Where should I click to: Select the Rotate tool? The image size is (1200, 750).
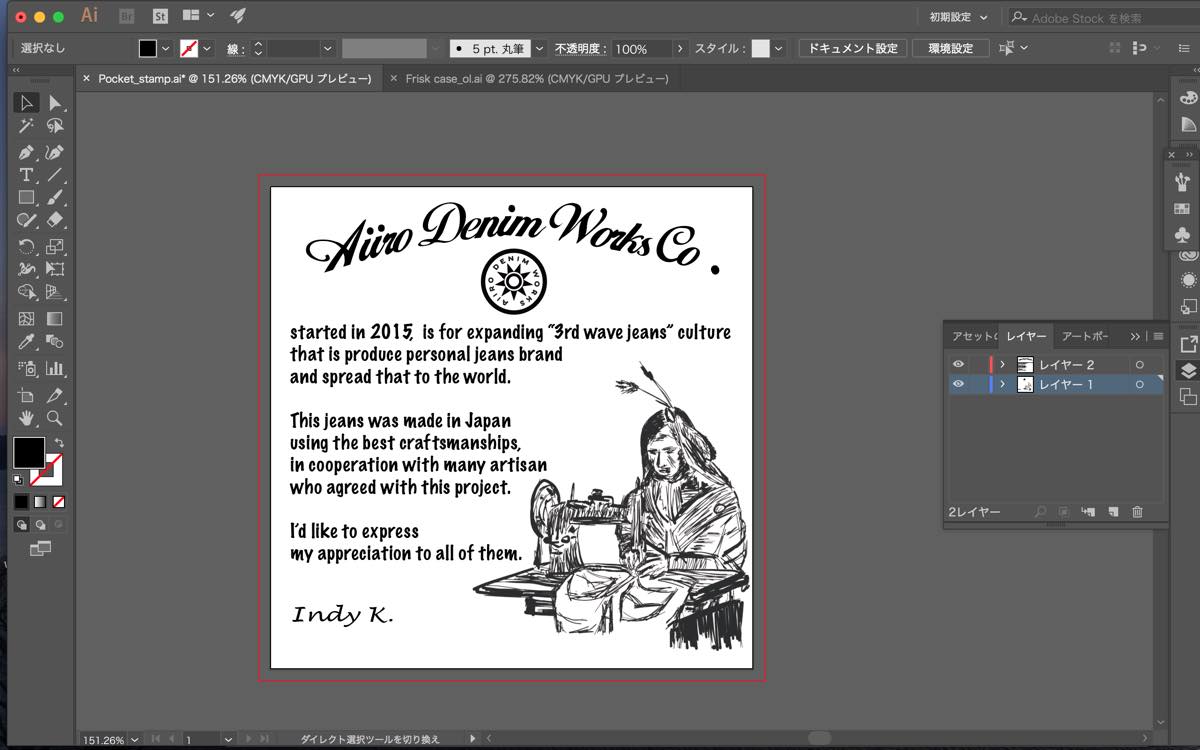point(26,246)
